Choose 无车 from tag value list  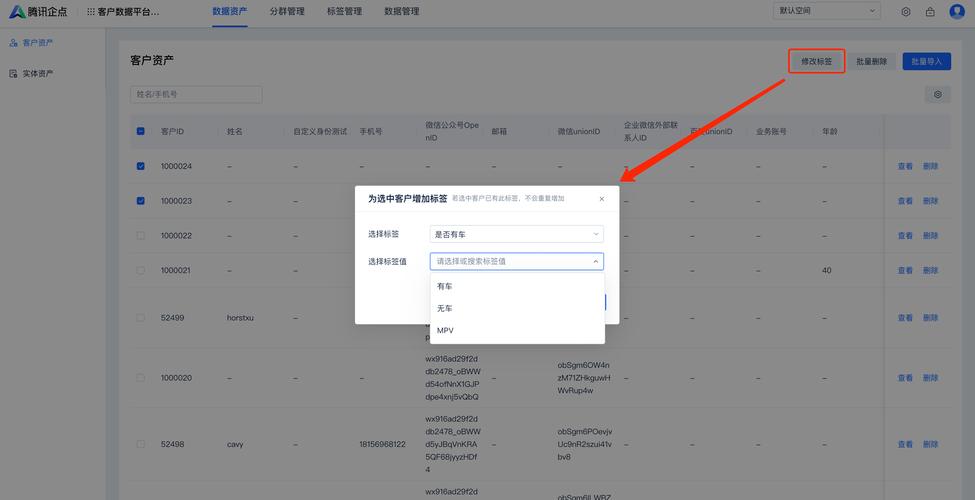(517, 308)
